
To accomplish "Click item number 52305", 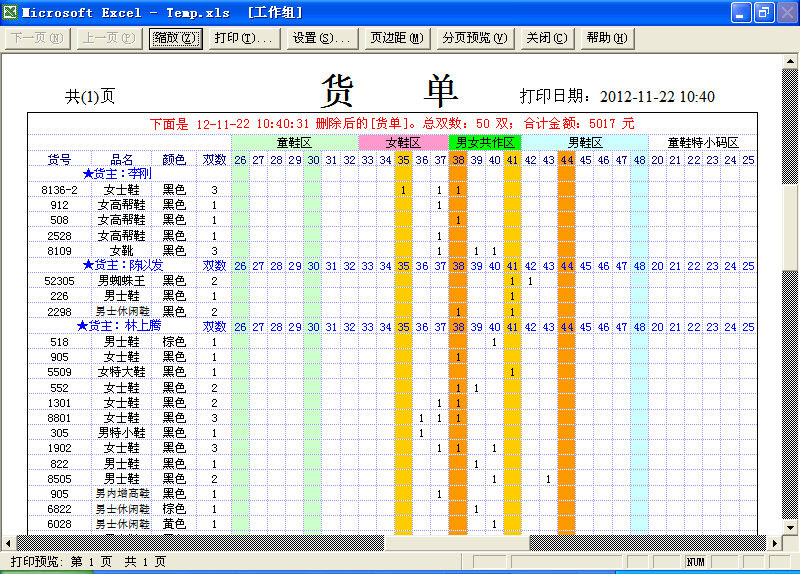I will (59, 281).
